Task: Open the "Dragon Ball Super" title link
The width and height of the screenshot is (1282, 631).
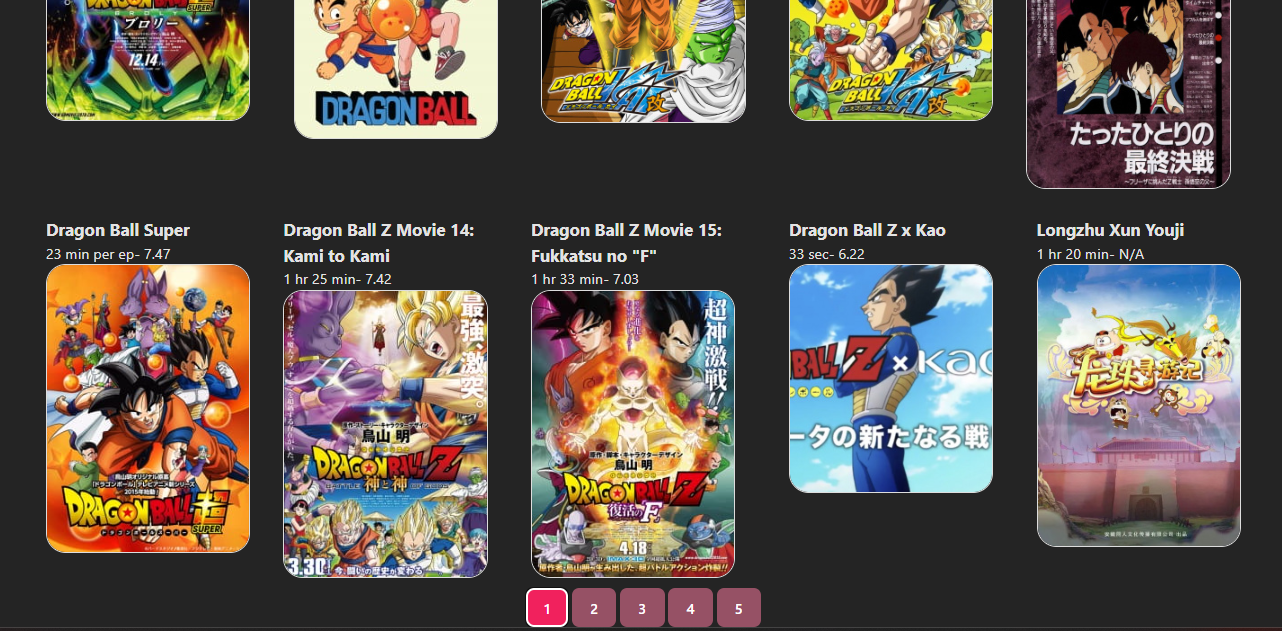Action: pos(118,230)
